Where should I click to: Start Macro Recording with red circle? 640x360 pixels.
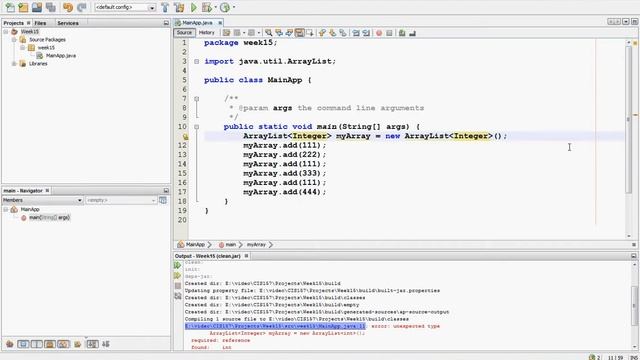pyautogui.click(x=379, y=33)
